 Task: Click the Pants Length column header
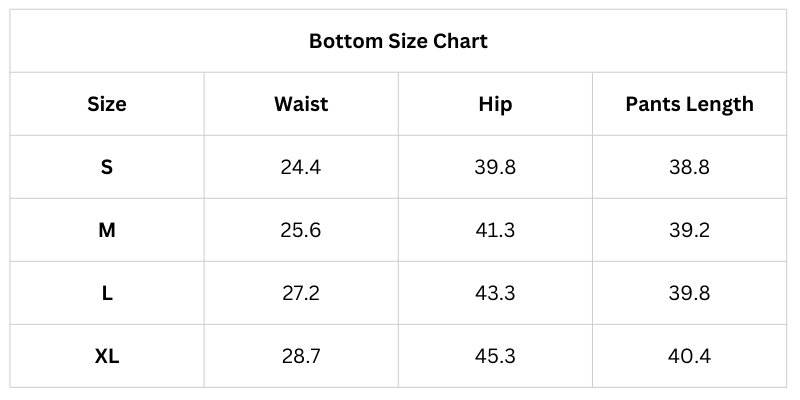coord(689,104)
